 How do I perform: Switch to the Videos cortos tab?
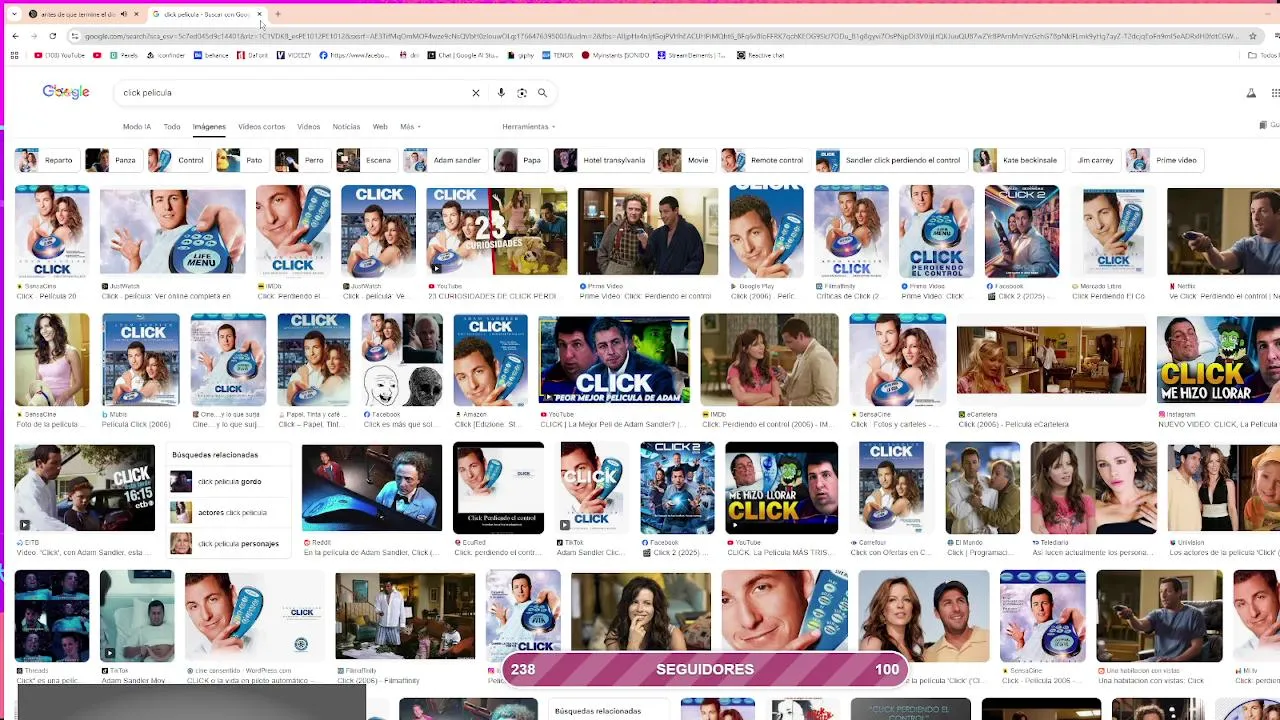pos(261,127)
